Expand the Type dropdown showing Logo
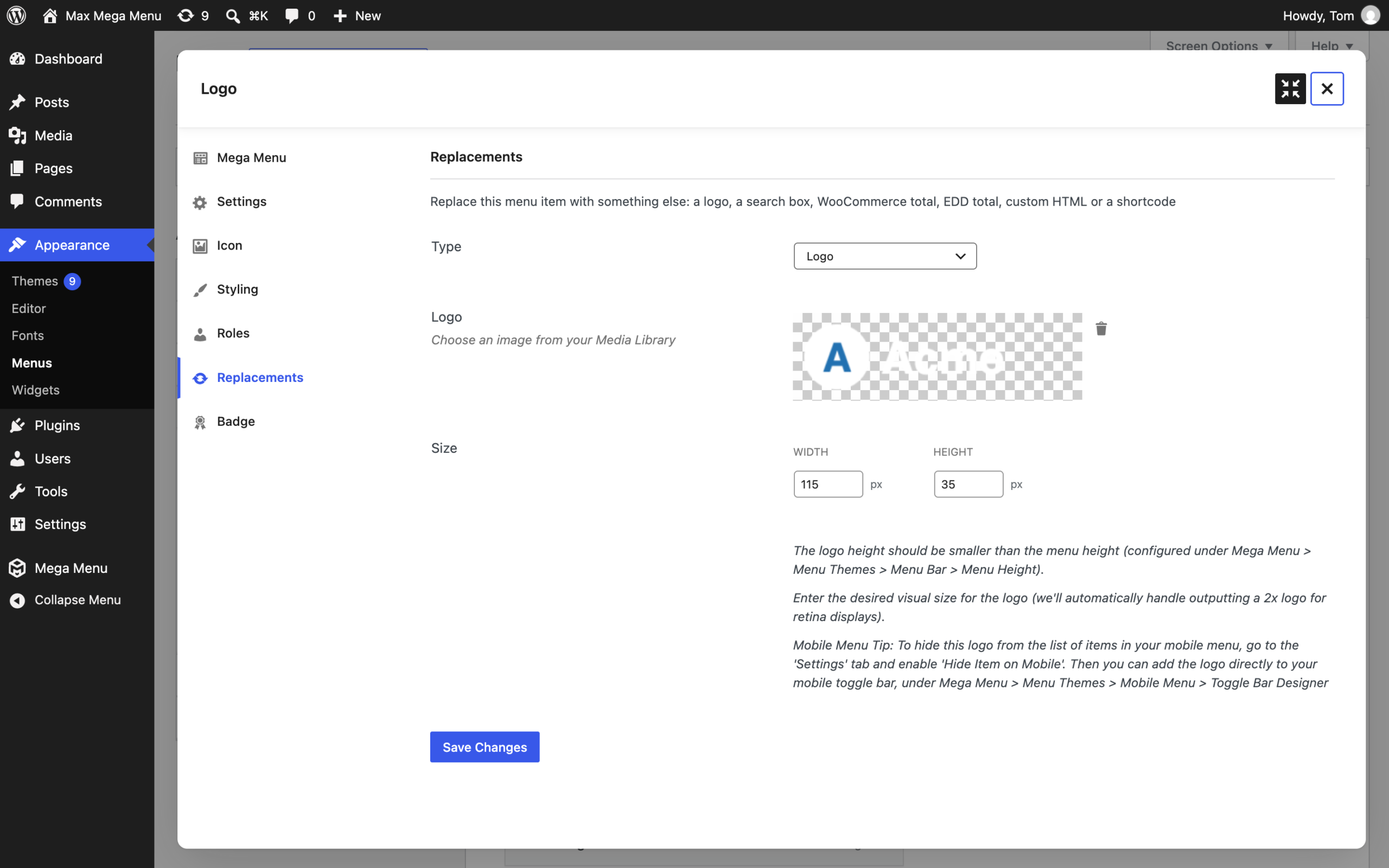Viewport: 1389px width, 868px height. (x=885, y=256)
